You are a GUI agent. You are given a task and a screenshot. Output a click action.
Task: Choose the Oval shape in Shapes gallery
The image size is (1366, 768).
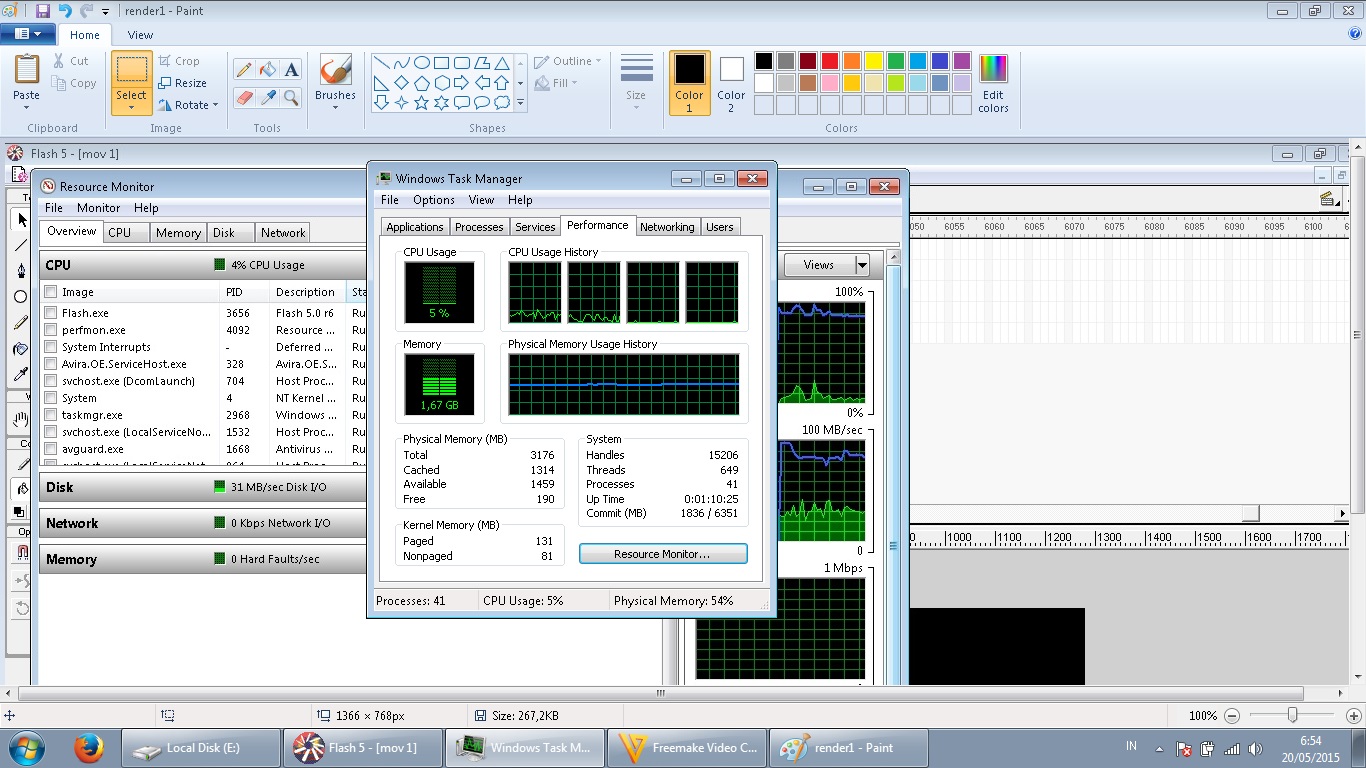[x=422, y=62]
